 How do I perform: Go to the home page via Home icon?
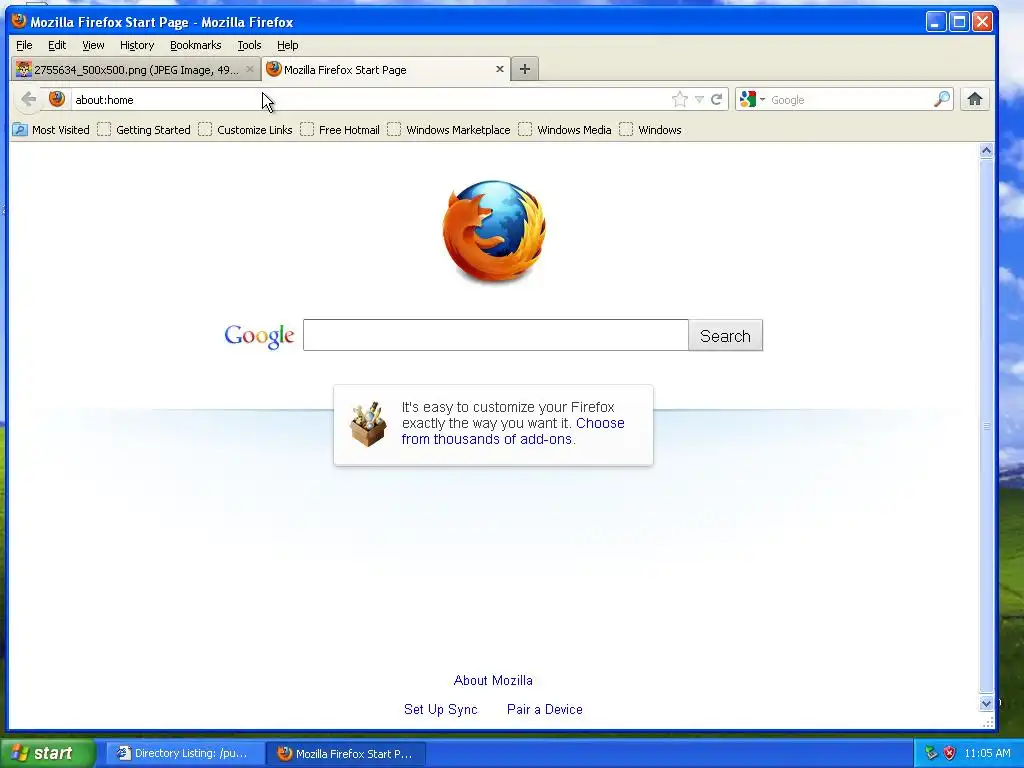(975, 99)
